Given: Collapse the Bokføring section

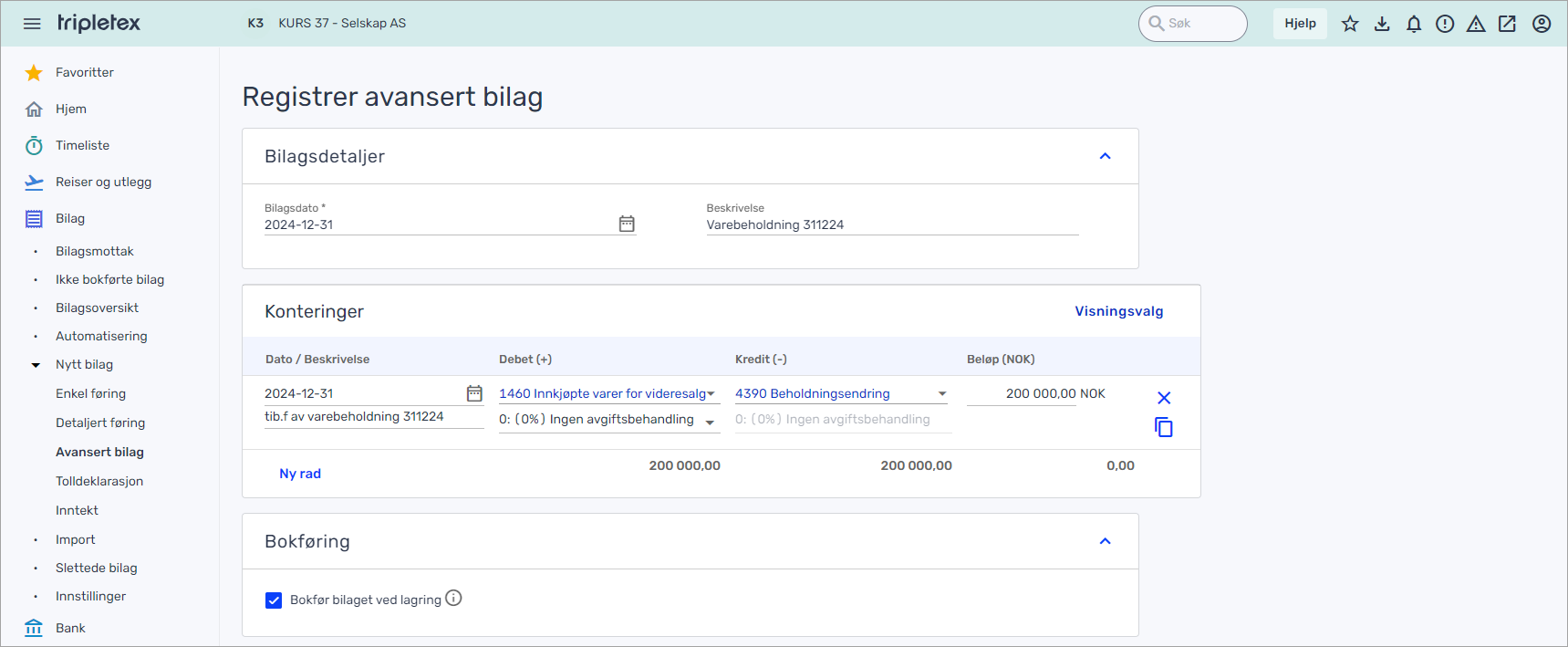Looking at the screenshot, I should pos(1105,541).
